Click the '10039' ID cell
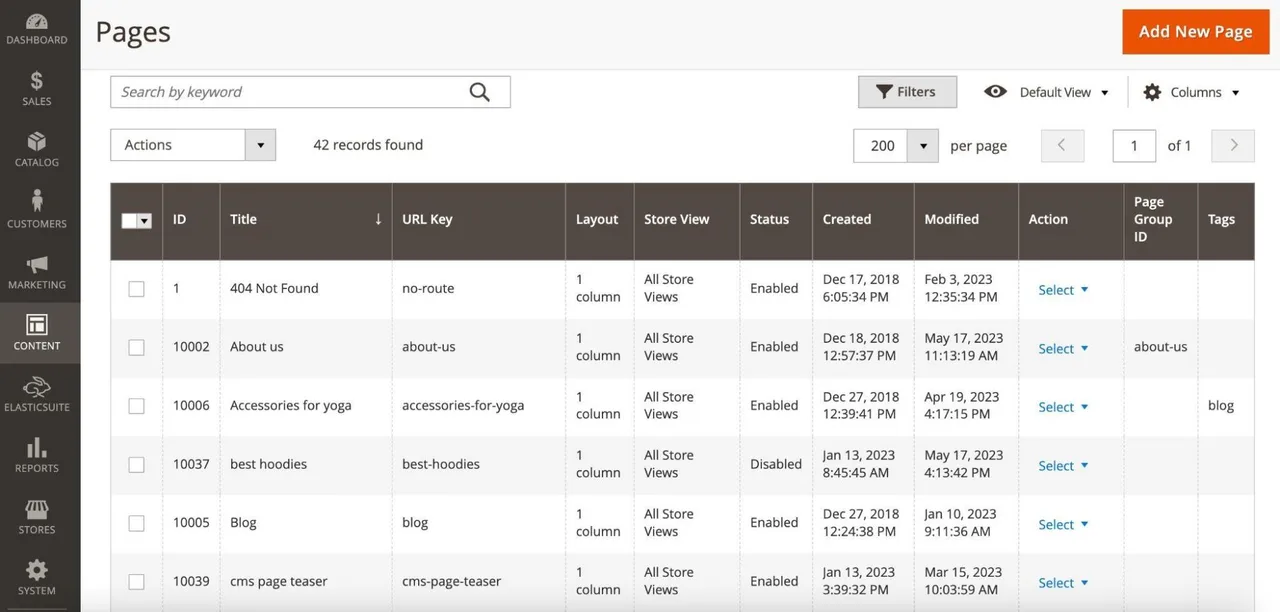 pos(191,582)
